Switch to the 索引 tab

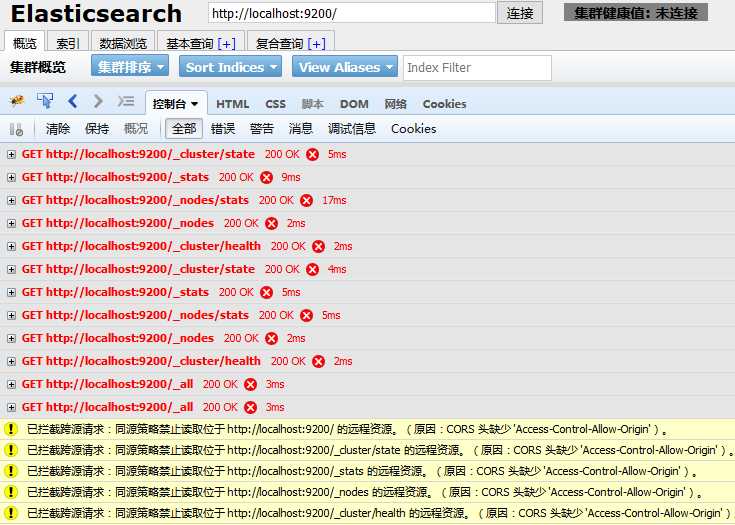tap(68, 43)
